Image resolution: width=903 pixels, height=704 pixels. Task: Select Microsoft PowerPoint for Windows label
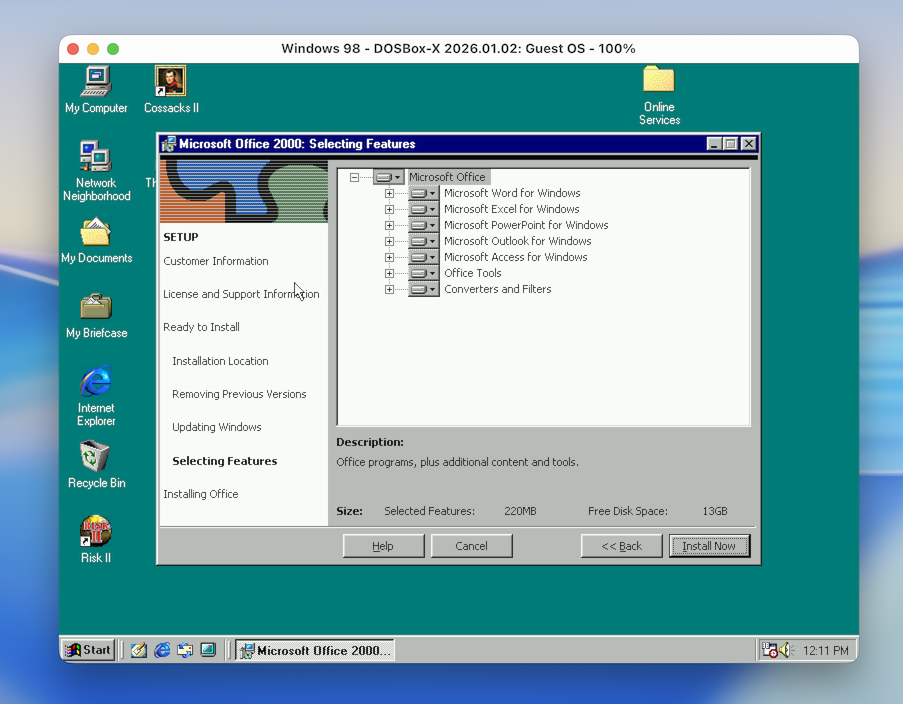coord(526,225)
